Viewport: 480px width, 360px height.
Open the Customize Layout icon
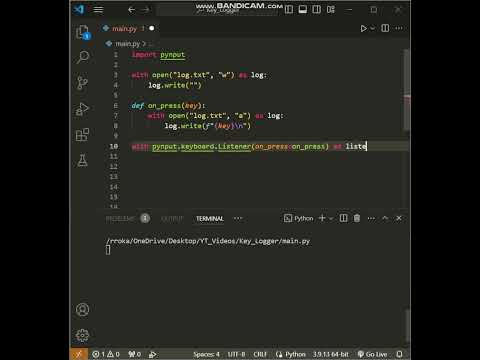[331, 10]
